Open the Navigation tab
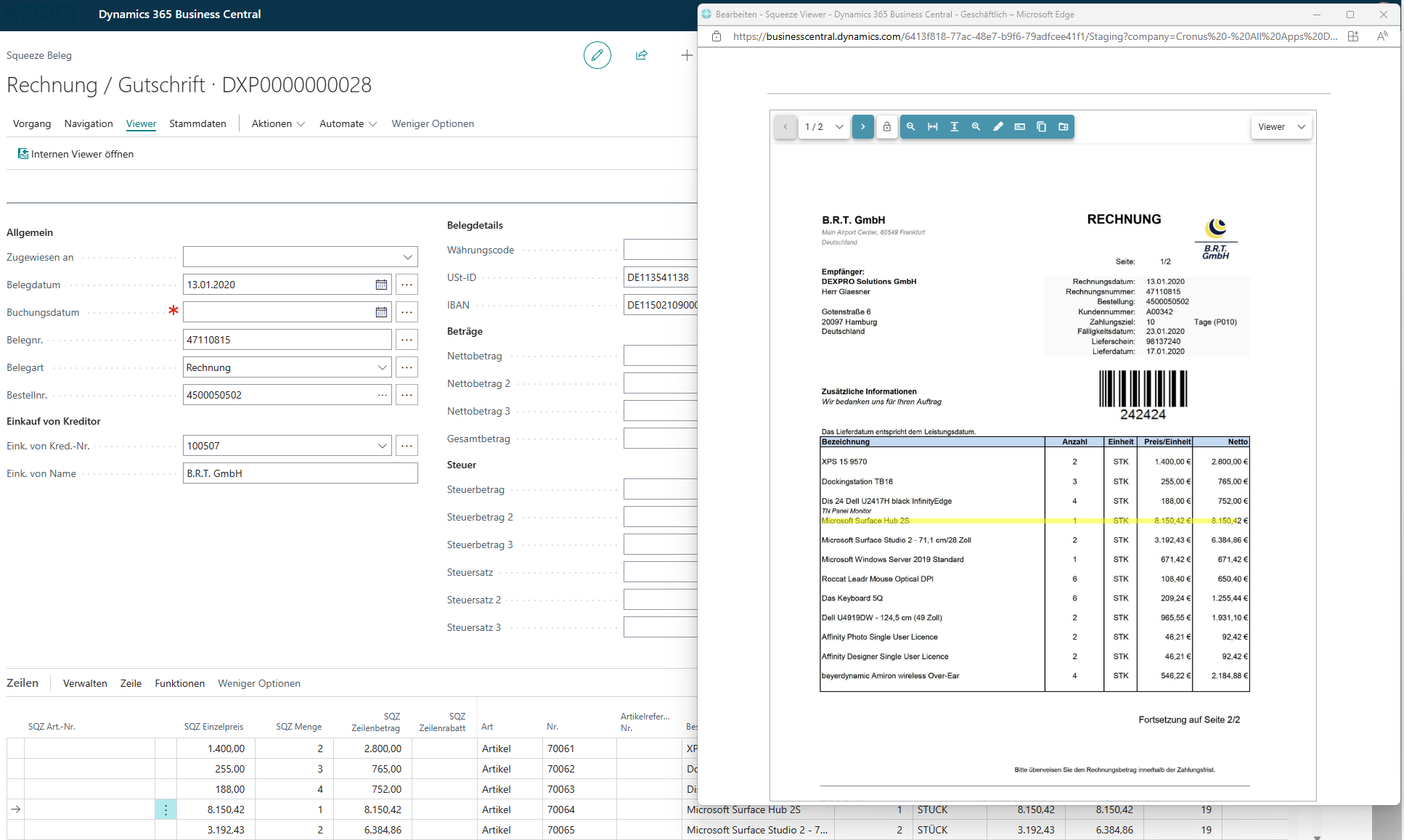Image resolution: width=1404 pixels, height=840 pixels. pyautogui.click(x=89, y=123)
